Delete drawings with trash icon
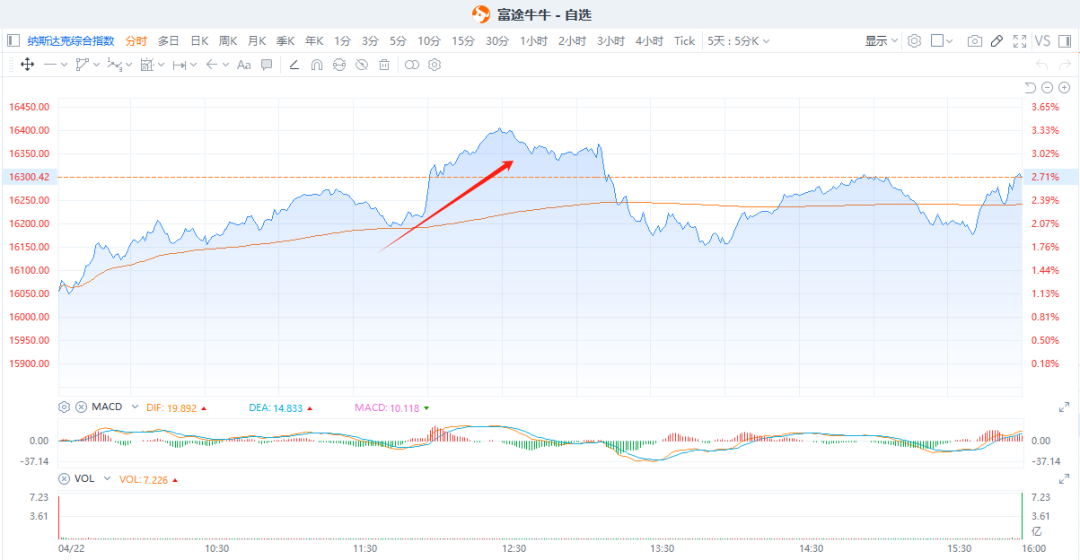This screenshot has height=560, width=1080. click(384, 65)
